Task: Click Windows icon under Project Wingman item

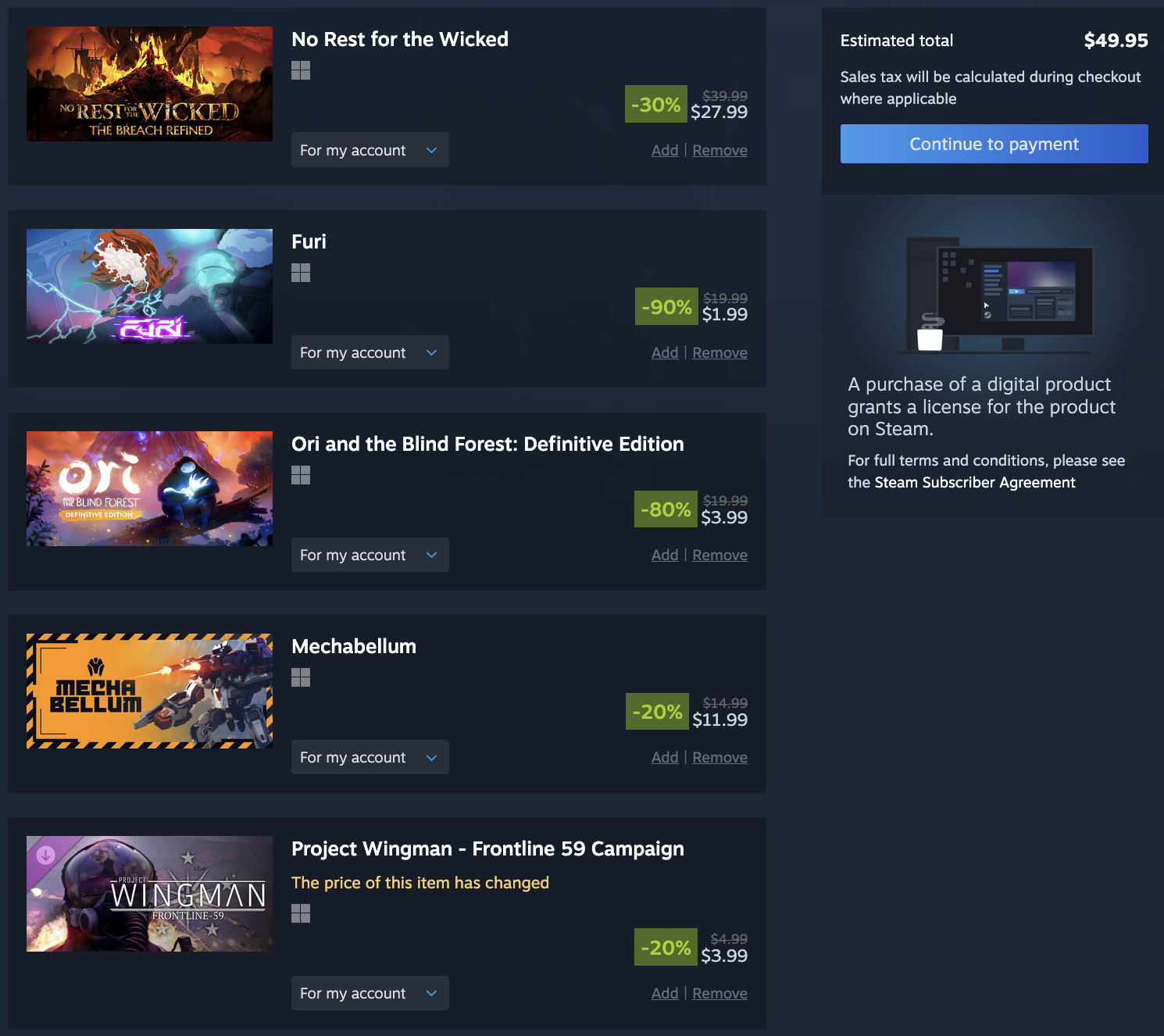Action: pos(301,913)
